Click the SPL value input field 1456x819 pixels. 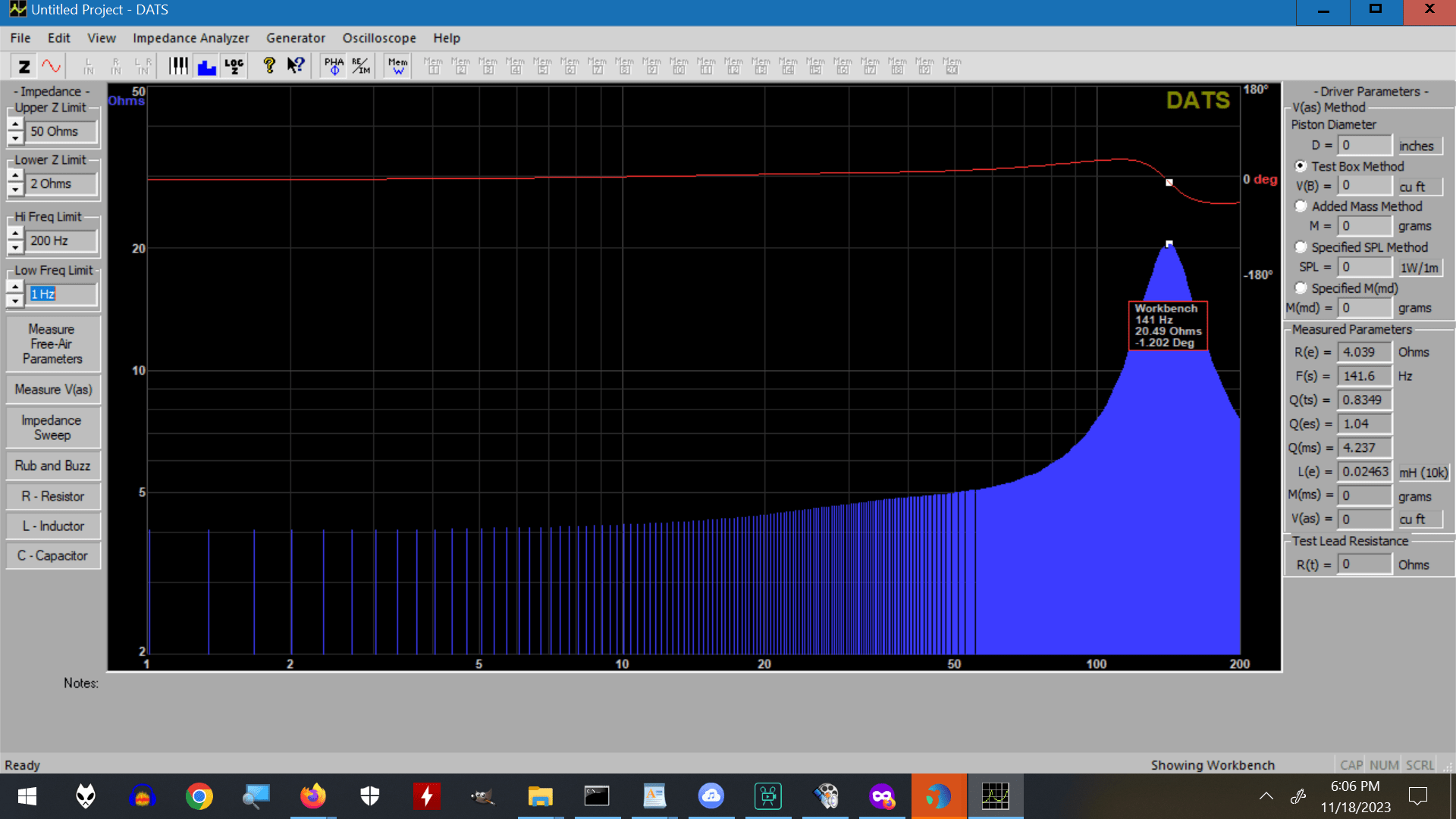[1364, 267]
